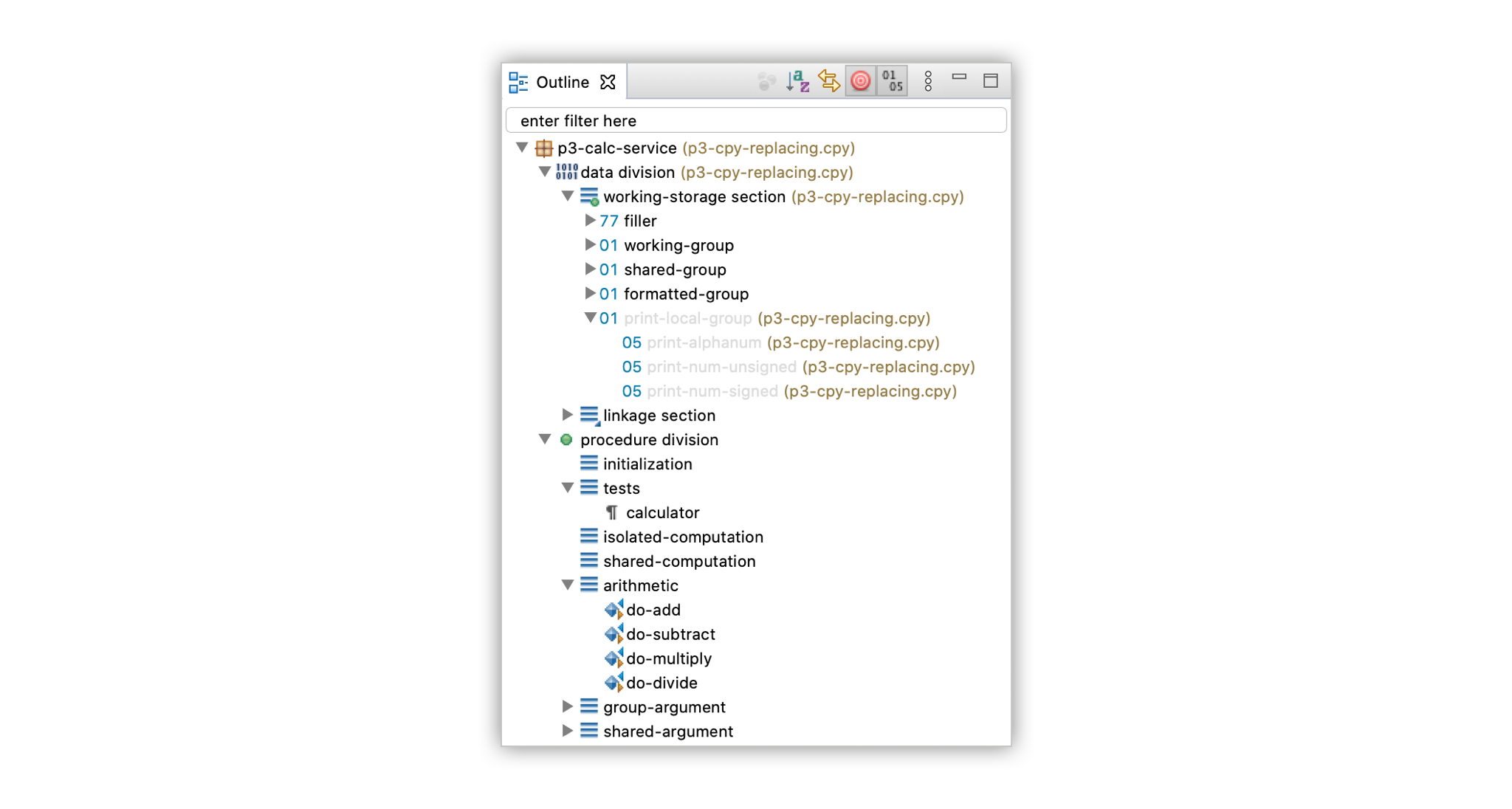Select the isolated-computation section

tap(682, 537)
